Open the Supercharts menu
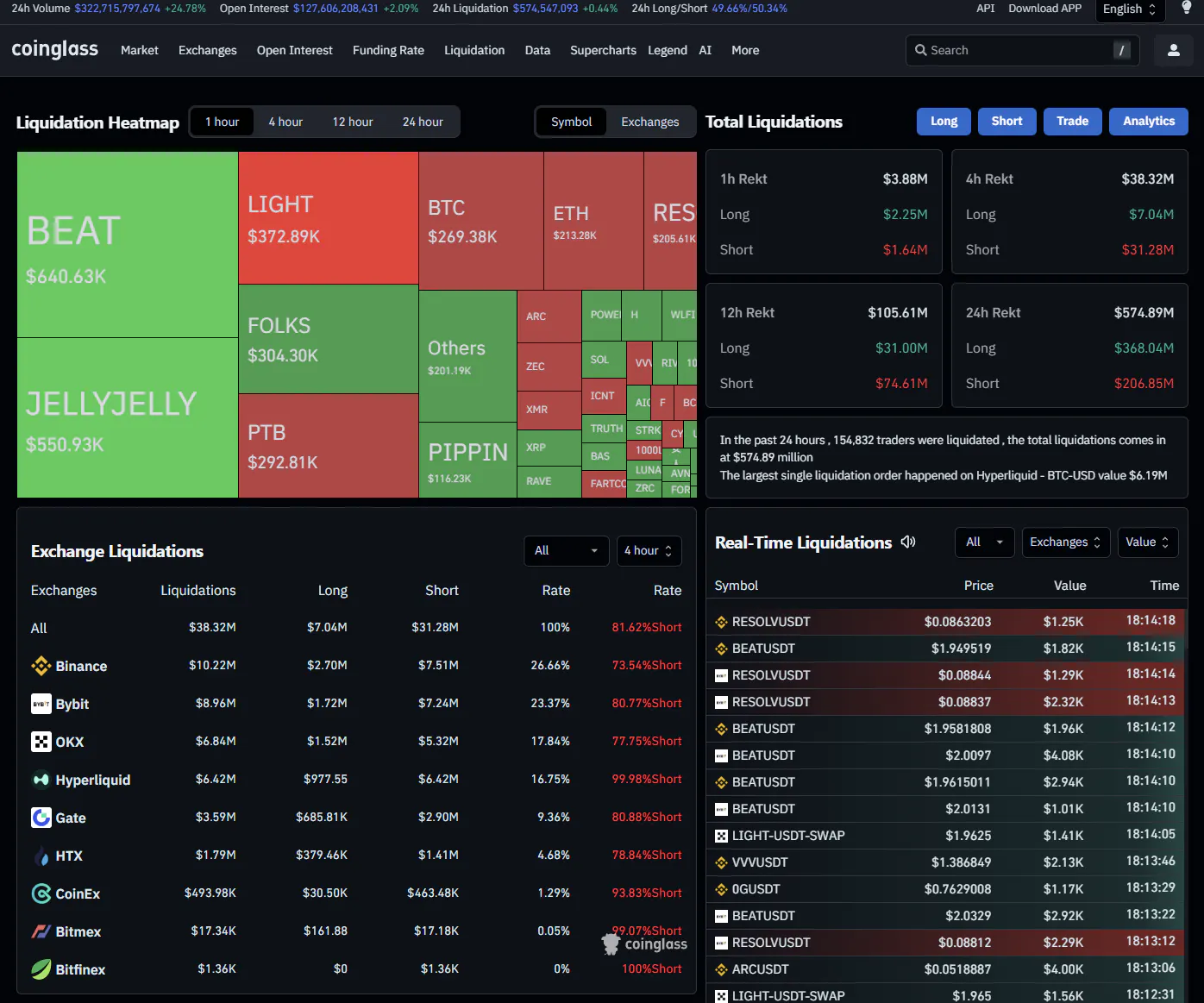Screen dimensions: 1204x1003 (603, 50)
